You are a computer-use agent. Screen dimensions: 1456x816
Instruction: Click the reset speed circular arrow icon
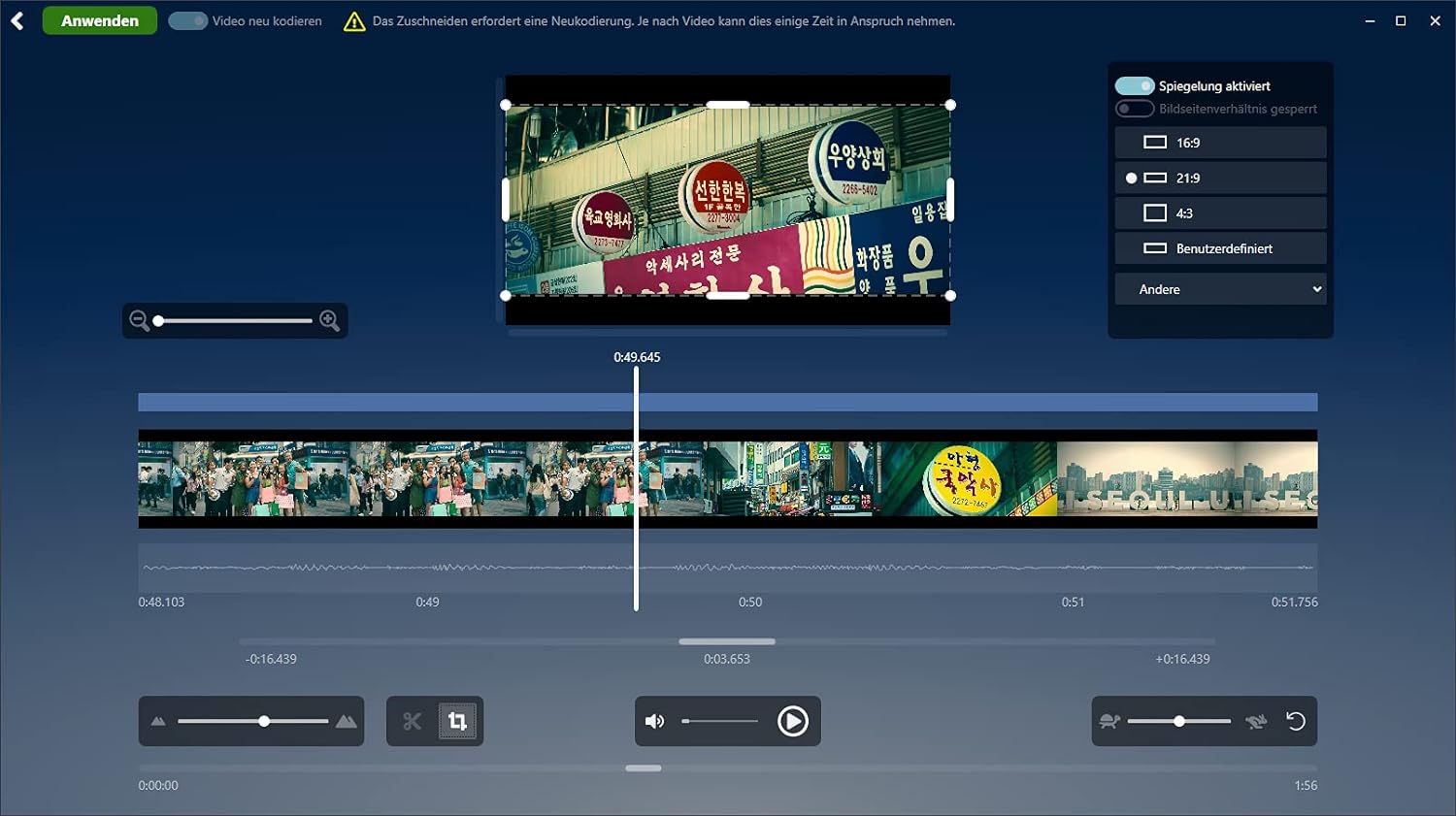pyautogui.click(x=1295, y=721)
